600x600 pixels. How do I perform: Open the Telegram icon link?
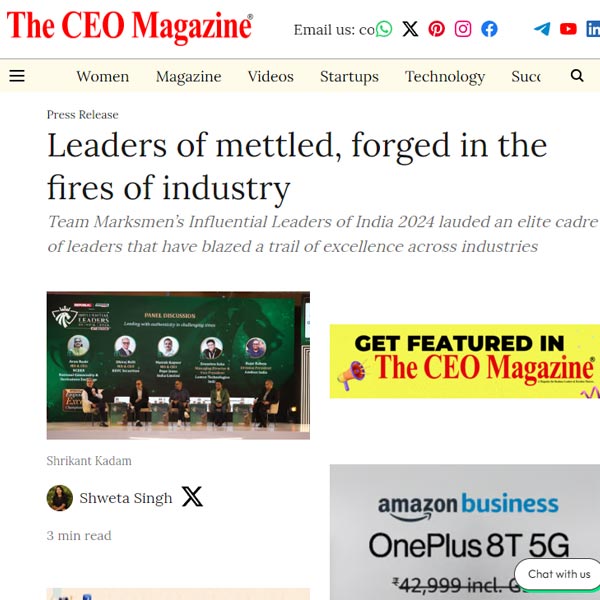[x=542, y=29]
